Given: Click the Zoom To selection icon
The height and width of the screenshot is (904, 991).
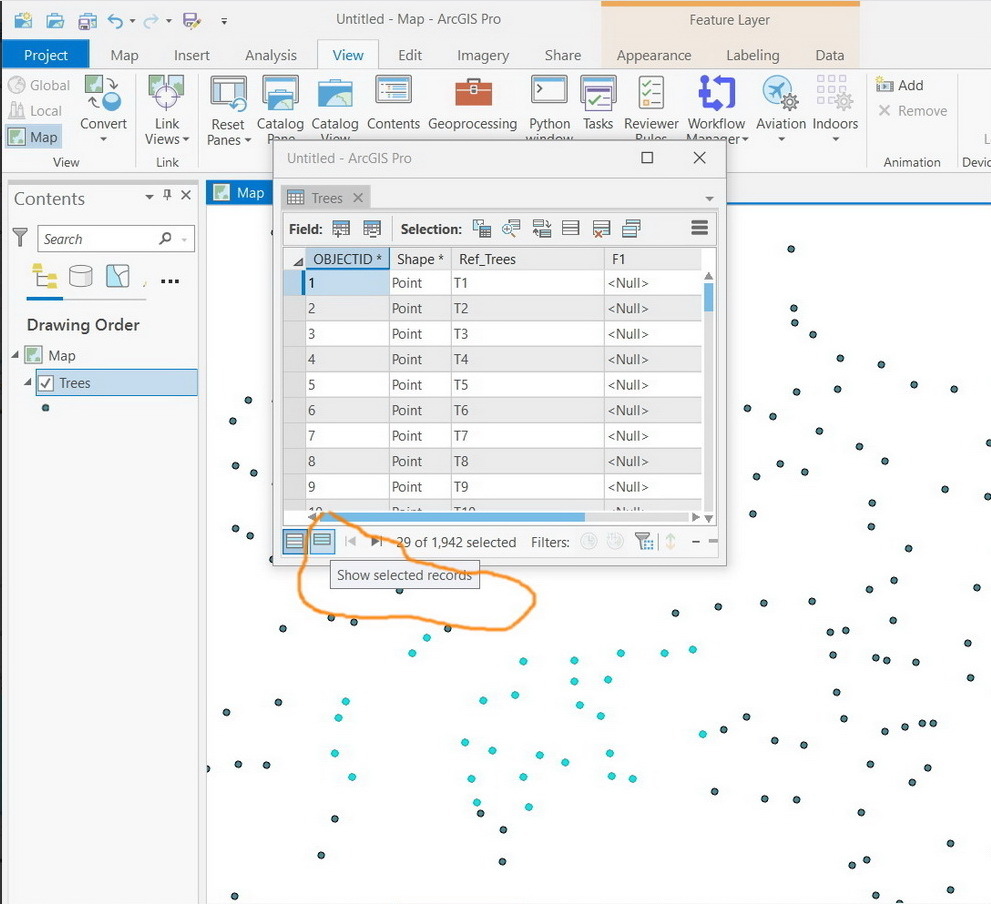Looking at the screenshot, I should coord(511,229).
